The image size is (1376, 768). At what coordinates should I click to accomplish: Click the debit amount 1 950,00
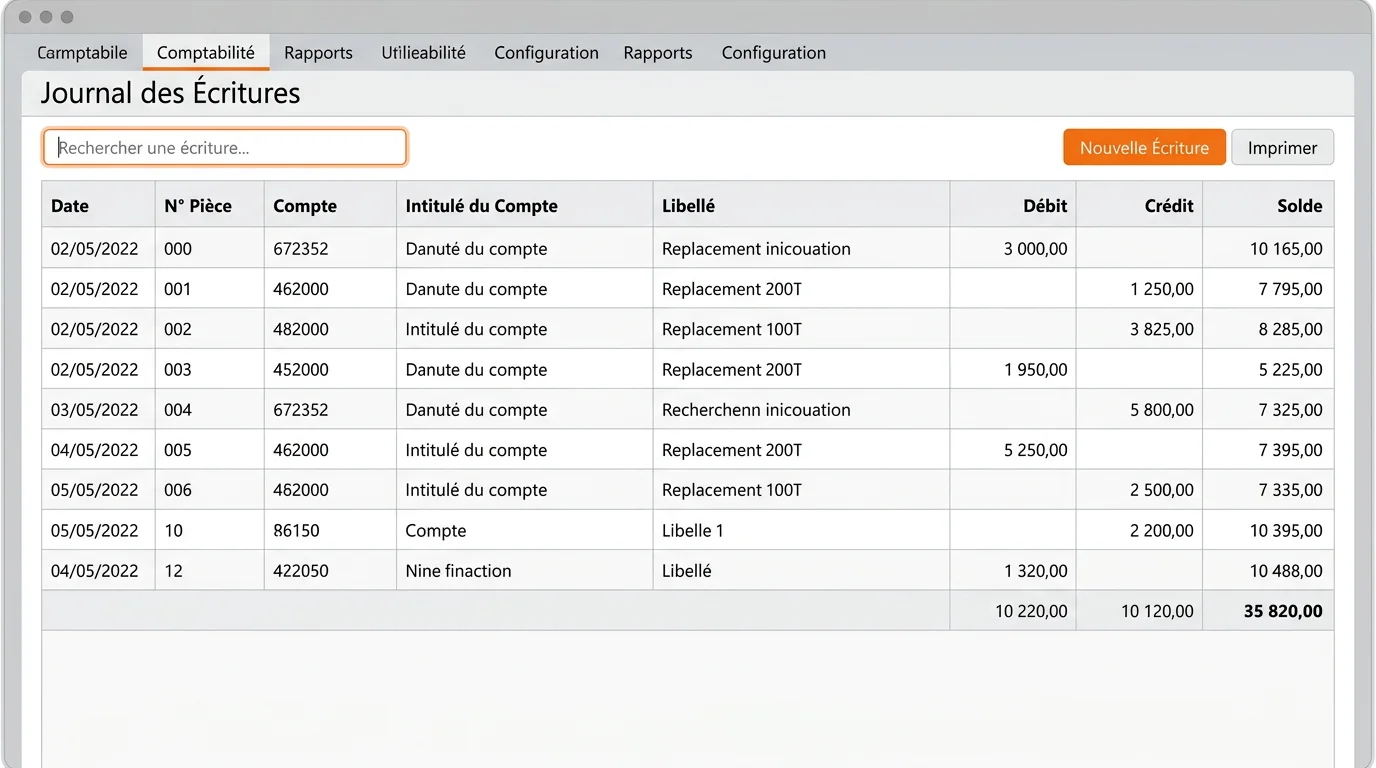pyautogui.click(x=1036, y=369)
